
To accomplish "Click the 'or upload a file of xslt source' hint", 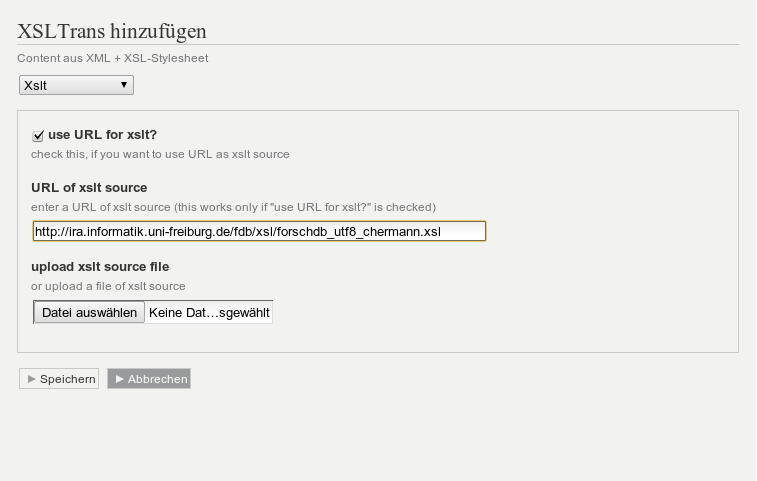I will point(108,286).
